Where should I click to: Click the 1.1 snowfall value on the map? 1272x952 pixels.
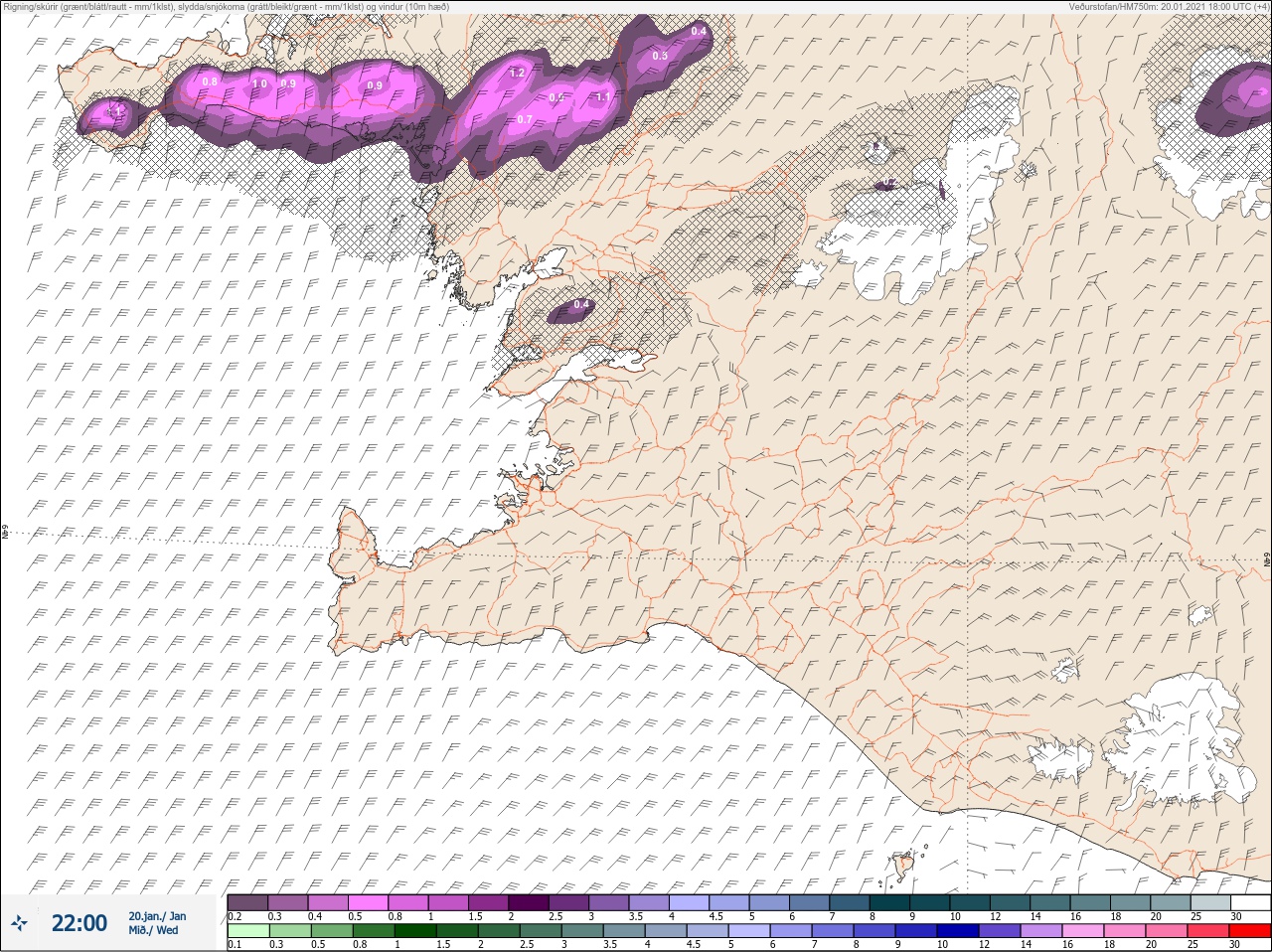[602, 96]
